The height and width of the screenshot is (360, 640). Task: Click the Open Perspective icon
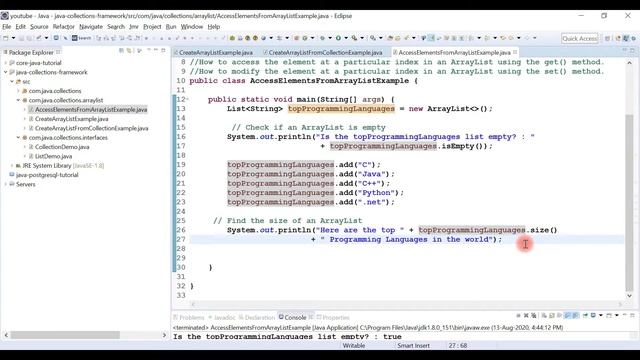click(x=607, y=38)
